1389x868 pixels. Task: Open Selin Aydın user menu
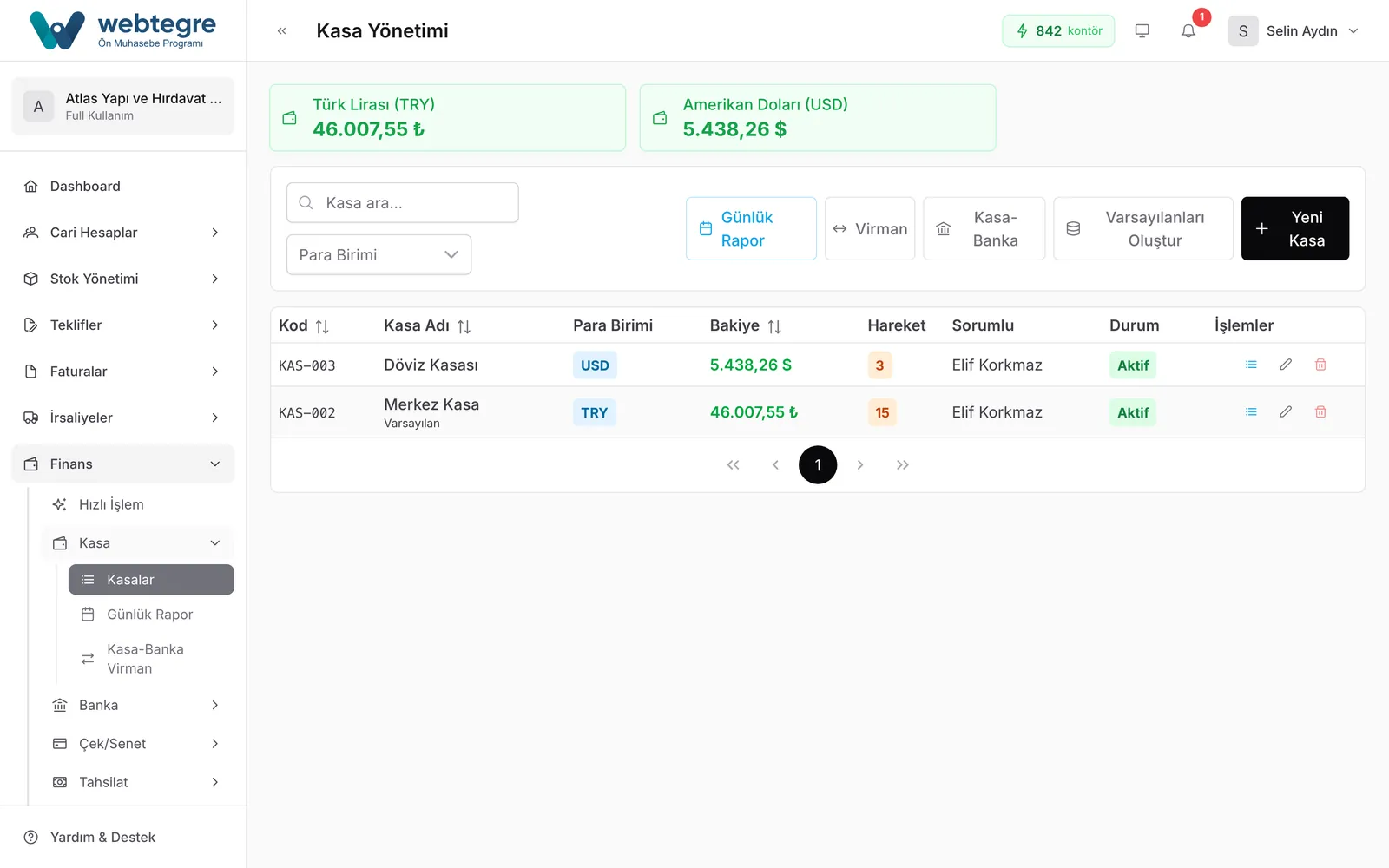1293,30
